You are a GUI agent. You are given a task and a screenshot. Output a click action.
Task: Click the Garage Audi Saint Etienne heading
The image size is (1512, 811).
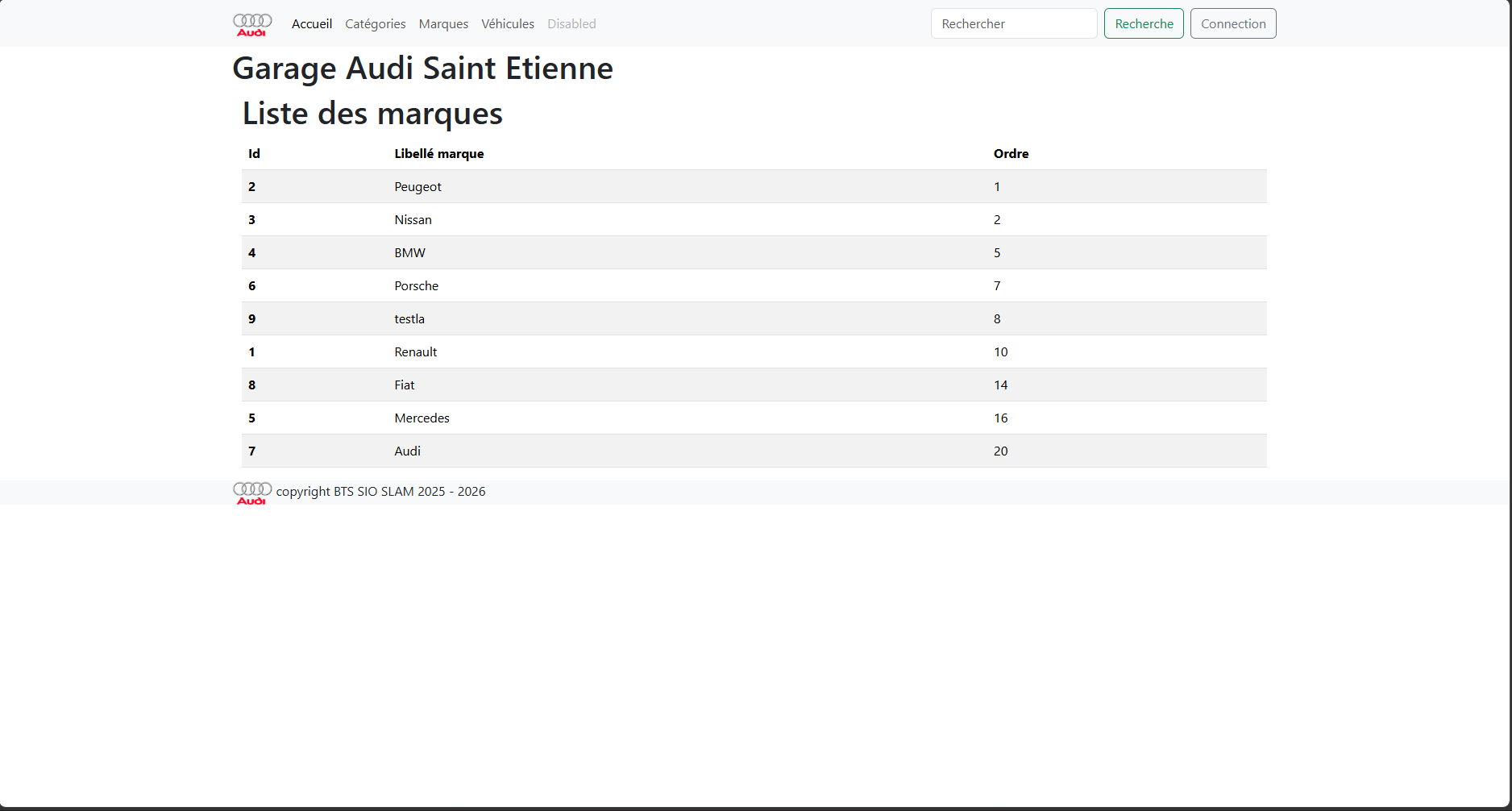pyautogui.click(x=422, y=69)
